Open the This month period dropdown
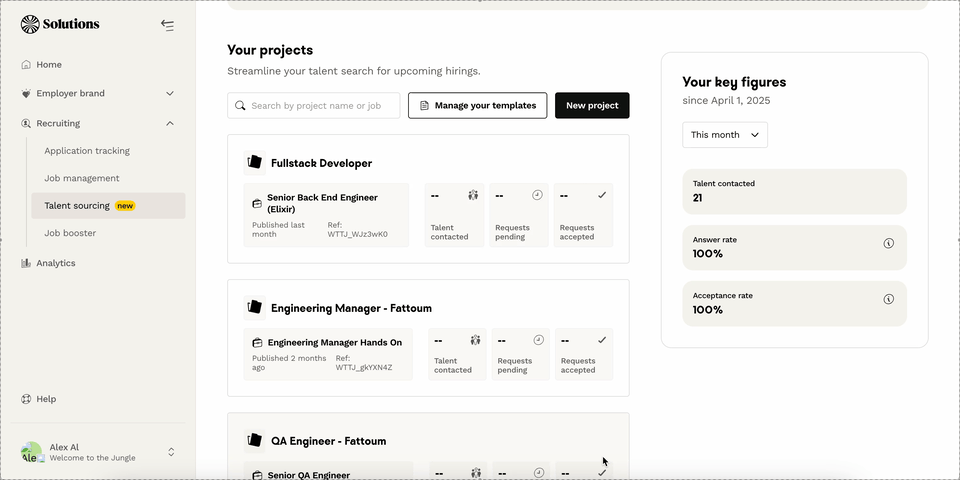960x480 pixels. pos(725,135)
